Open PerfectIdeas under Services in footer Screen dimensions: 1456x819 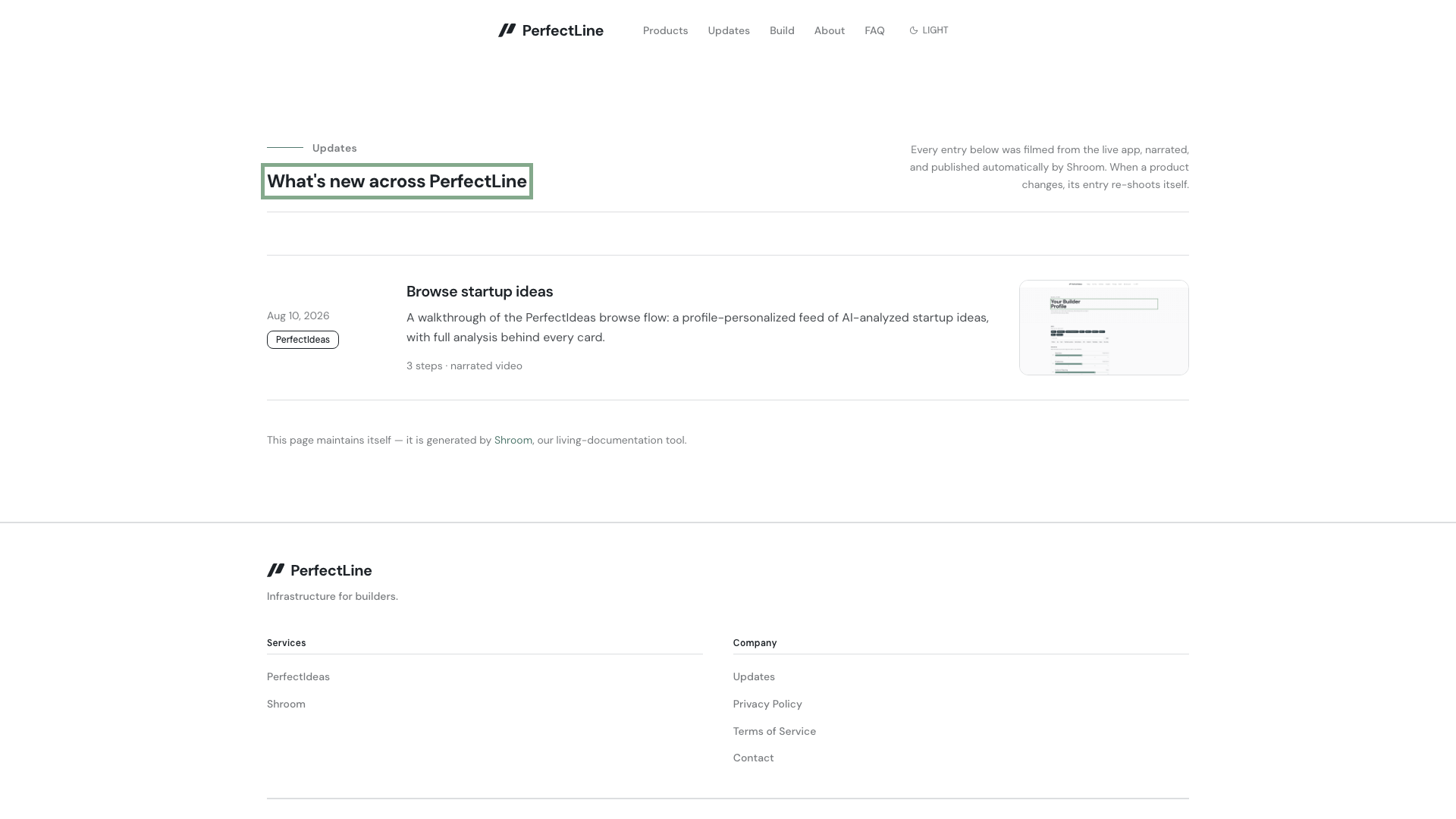(298, 676)
